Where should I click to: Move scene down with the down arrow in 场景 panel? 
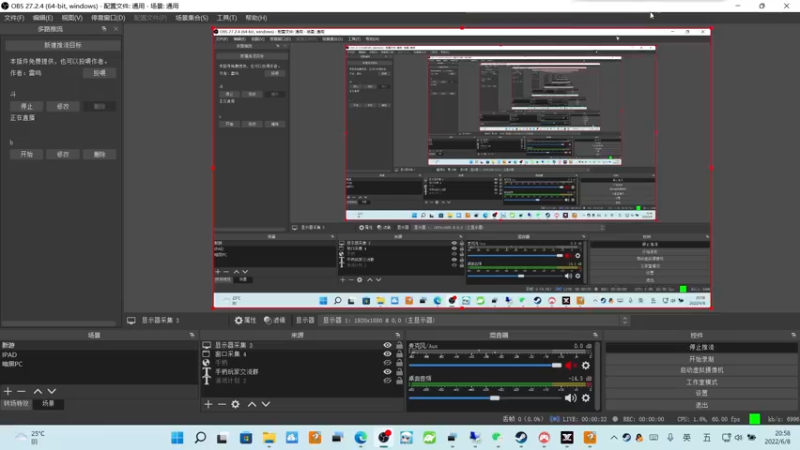click(x=52, y=391)
